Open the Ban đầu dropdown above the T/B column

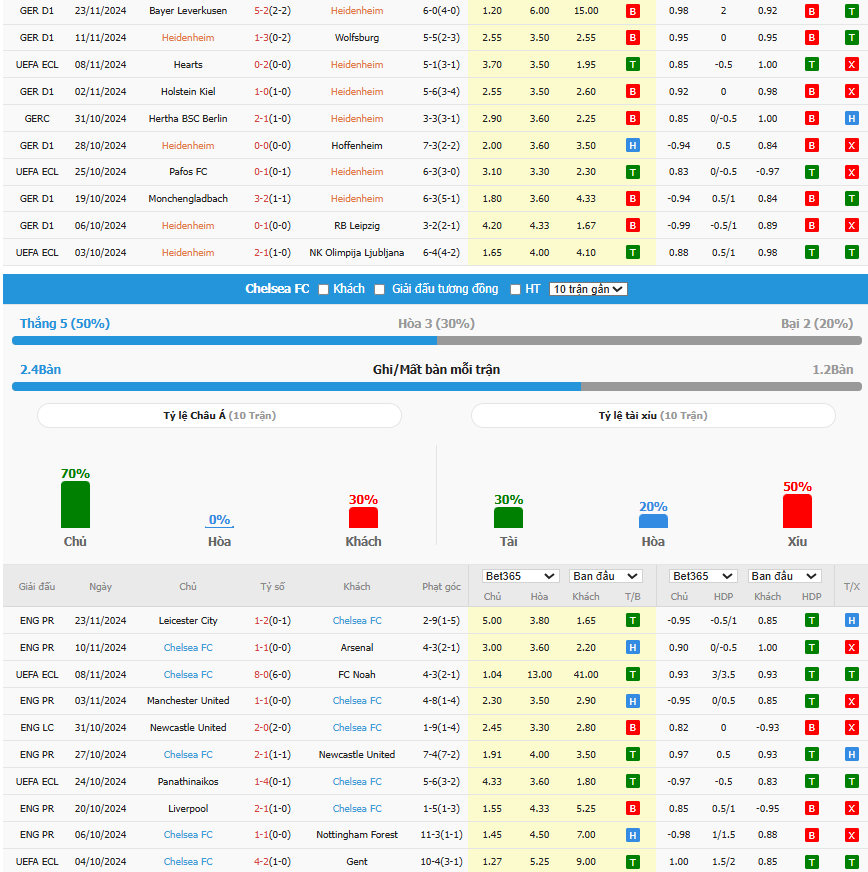[606, 576]
